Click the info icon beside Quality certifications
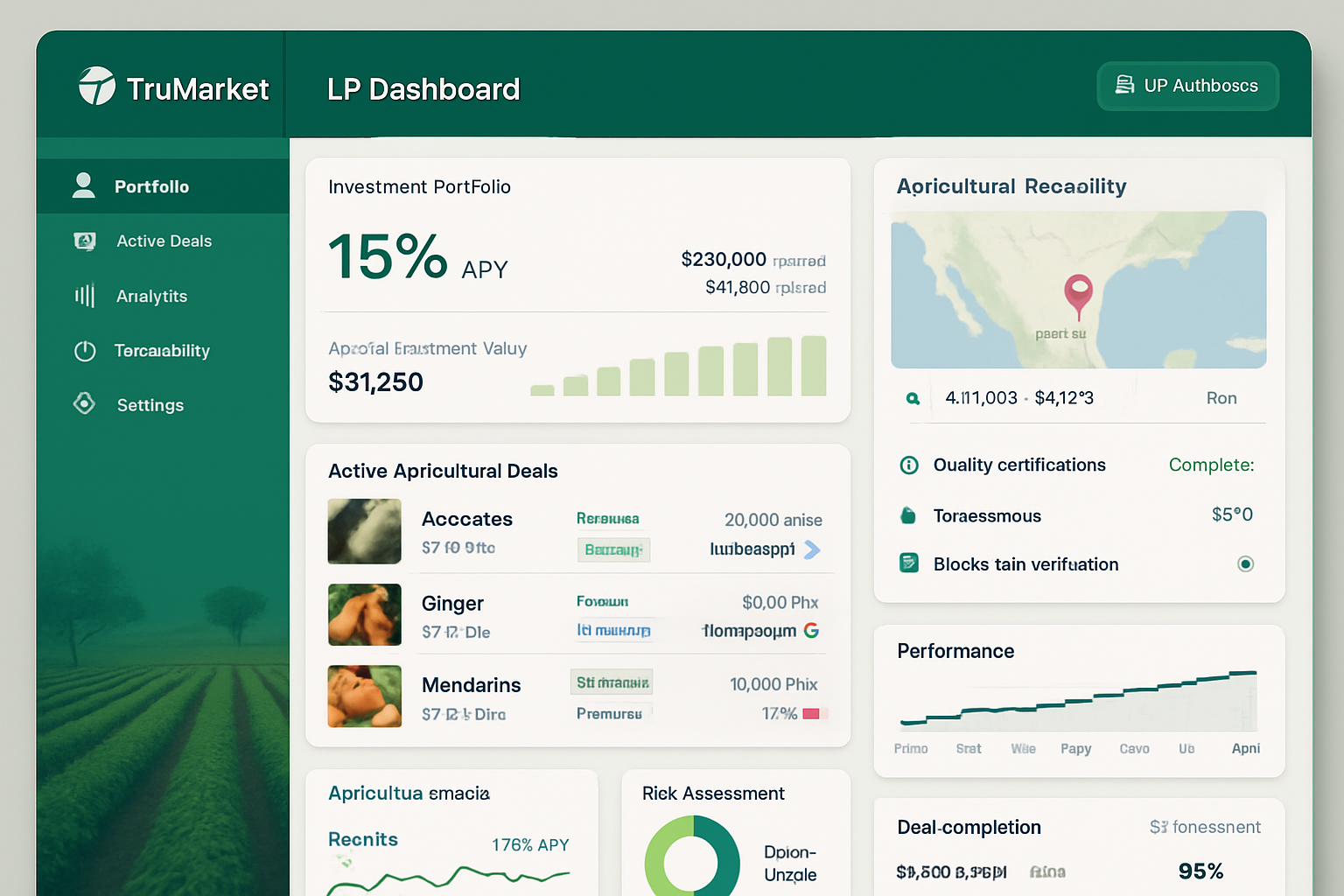The height and width of the screenshot is (896, 1344). (911, 465)
